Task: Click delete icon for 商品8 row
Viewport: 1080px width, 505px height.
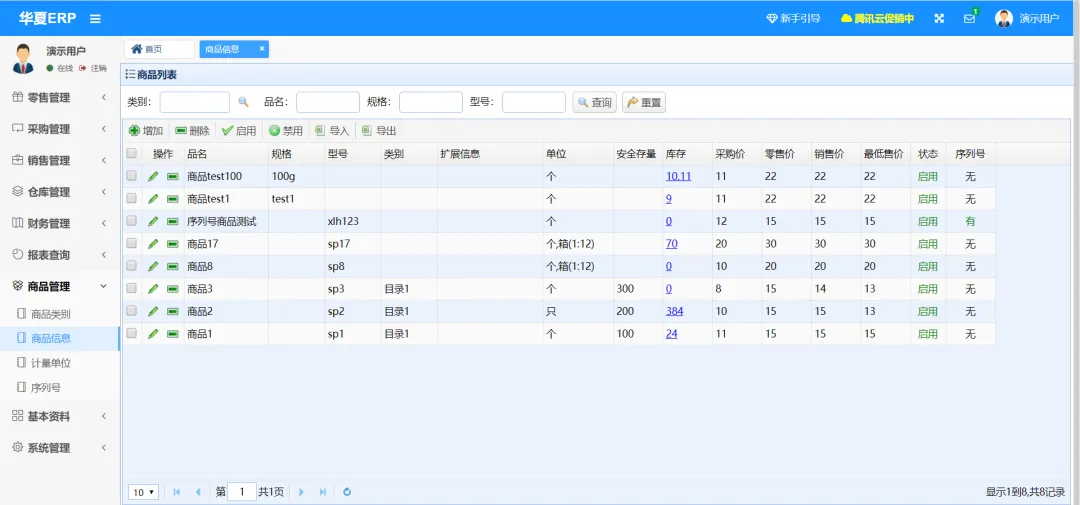Action: click(x=172, y=266)
